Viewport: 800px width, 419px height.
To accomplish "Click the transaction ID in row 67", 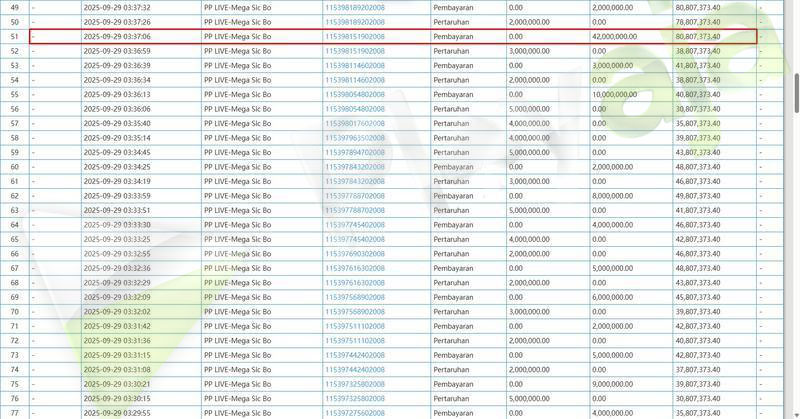I will pyautogui.click(x=355, y=268).
